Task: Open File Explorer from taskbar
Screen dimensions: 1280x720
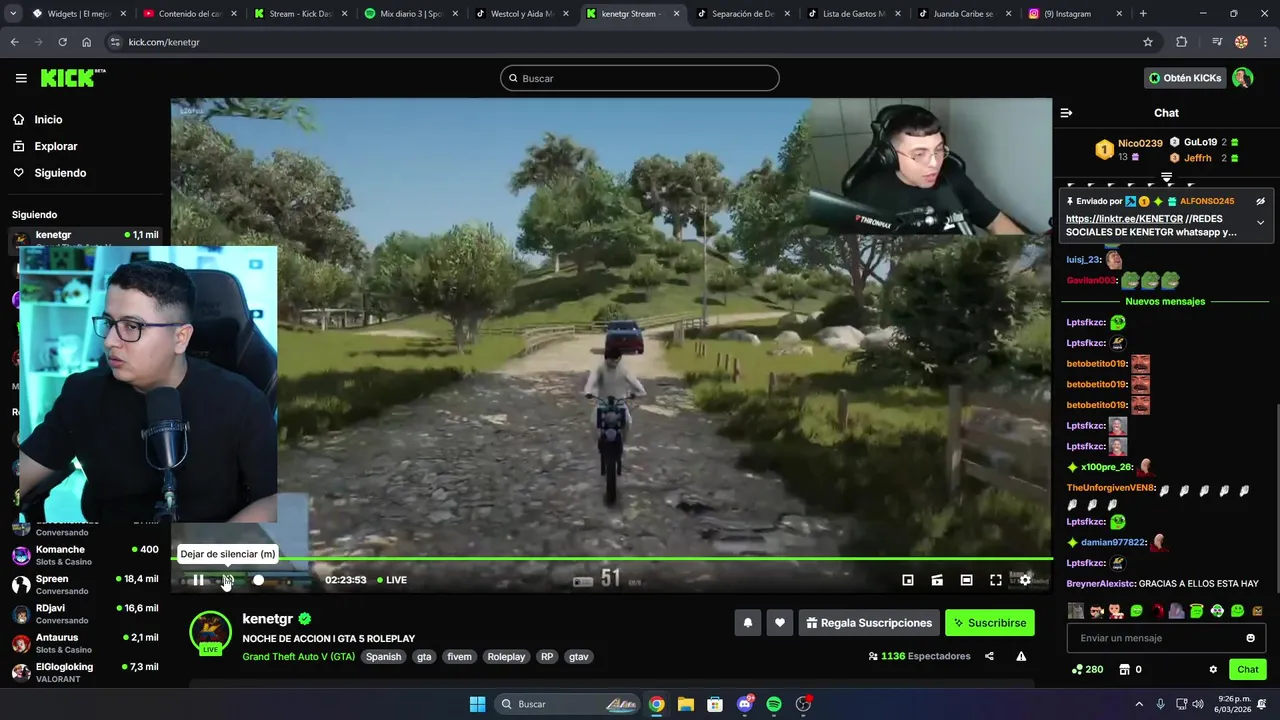Action: click(685, 704)
